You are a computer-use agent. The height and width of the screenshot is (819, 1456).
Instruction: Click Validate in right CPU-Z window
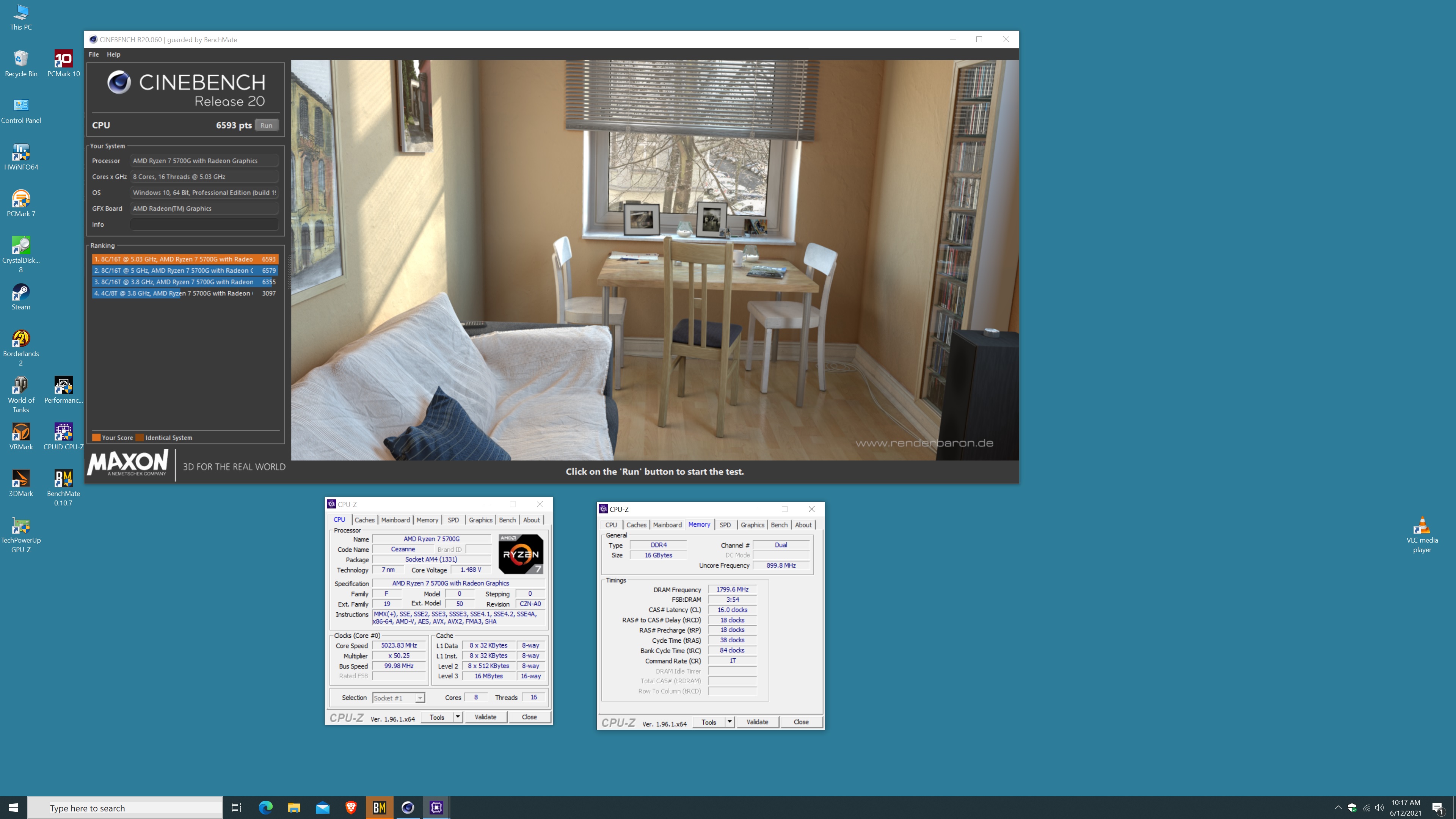click(x=758, y=722)
